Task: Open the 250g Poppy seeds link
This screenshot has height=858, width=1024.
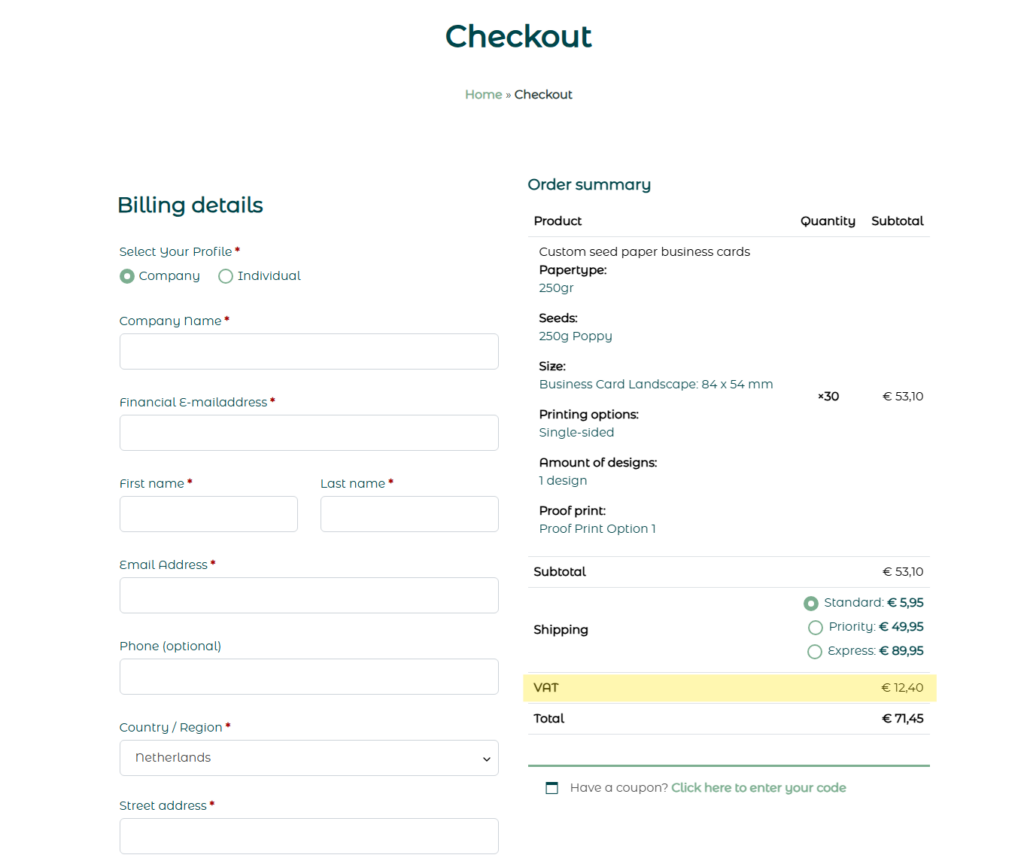Action: 575,336
